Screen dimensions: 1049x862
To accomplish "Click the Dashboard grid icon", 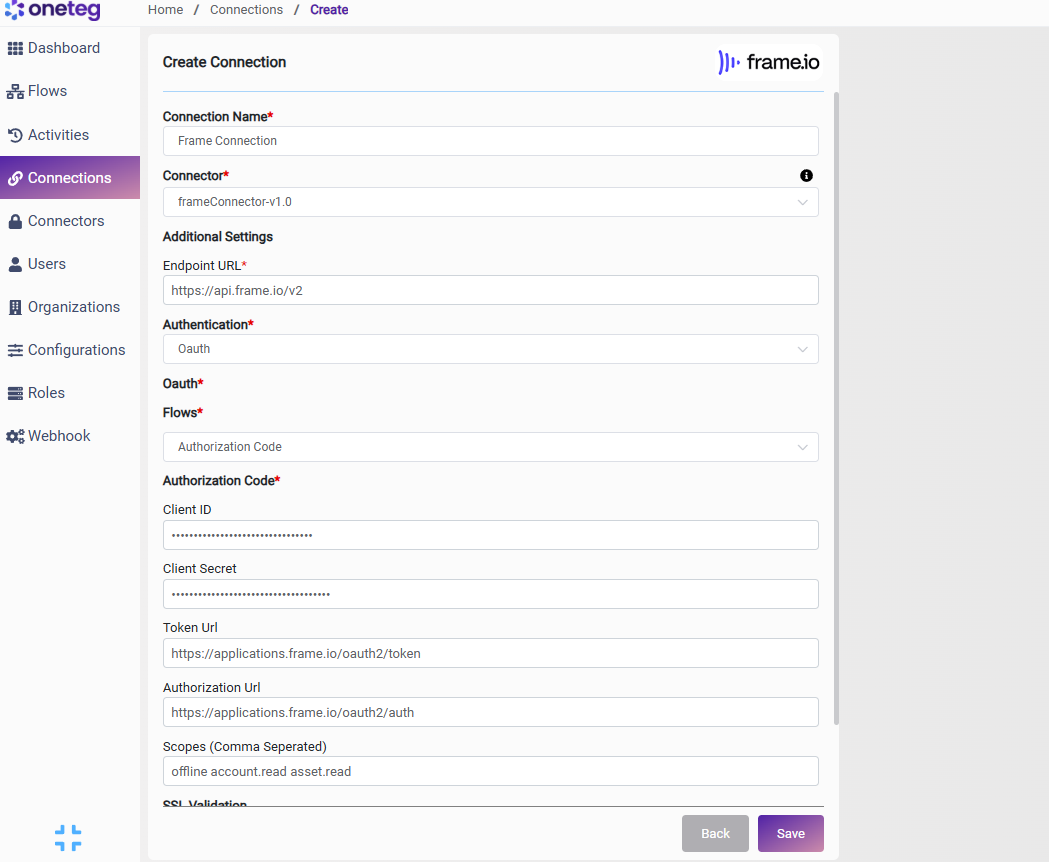I will [15, 48].
